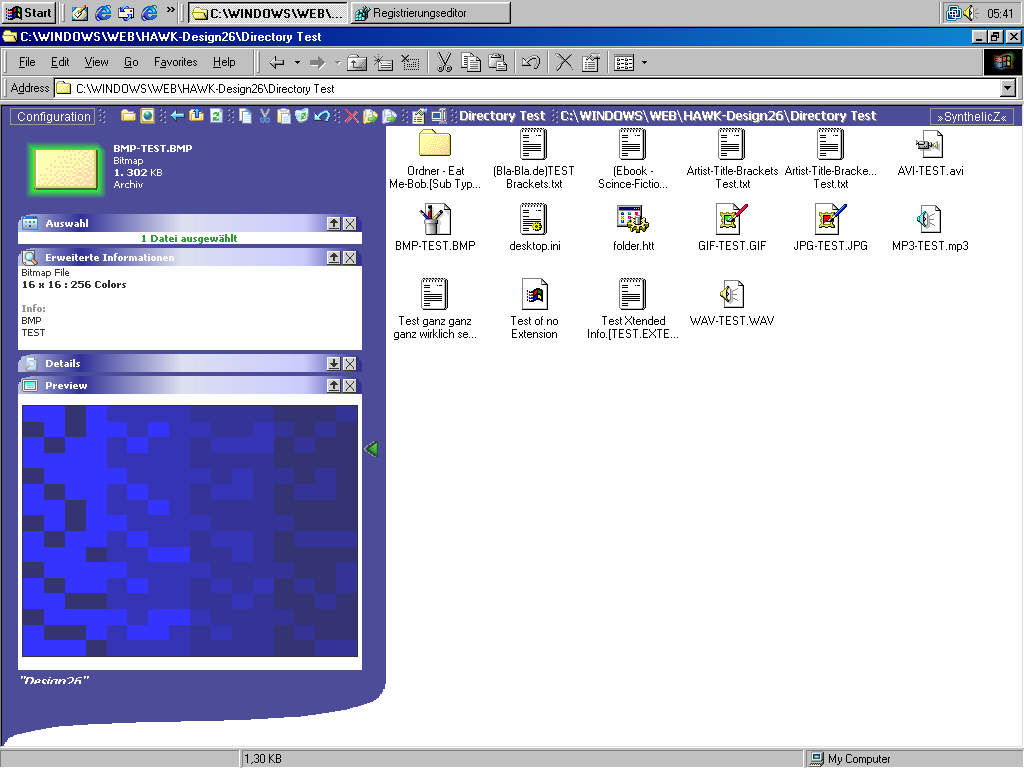Open the File menu

[27, 62]
